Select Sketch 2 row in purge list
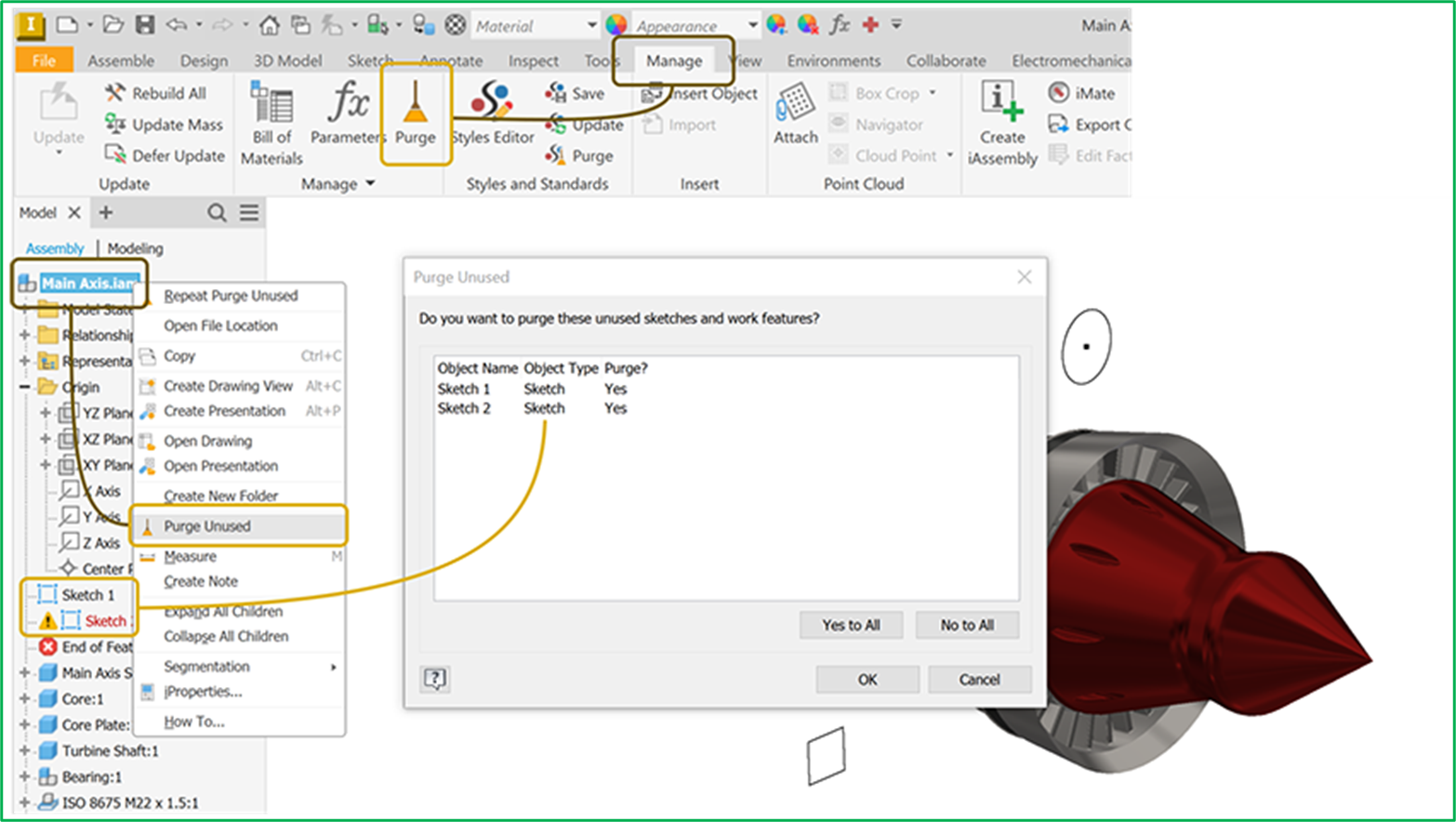Image resolution: width=1456 pixels, height=822 pixels. pos(532,408)
